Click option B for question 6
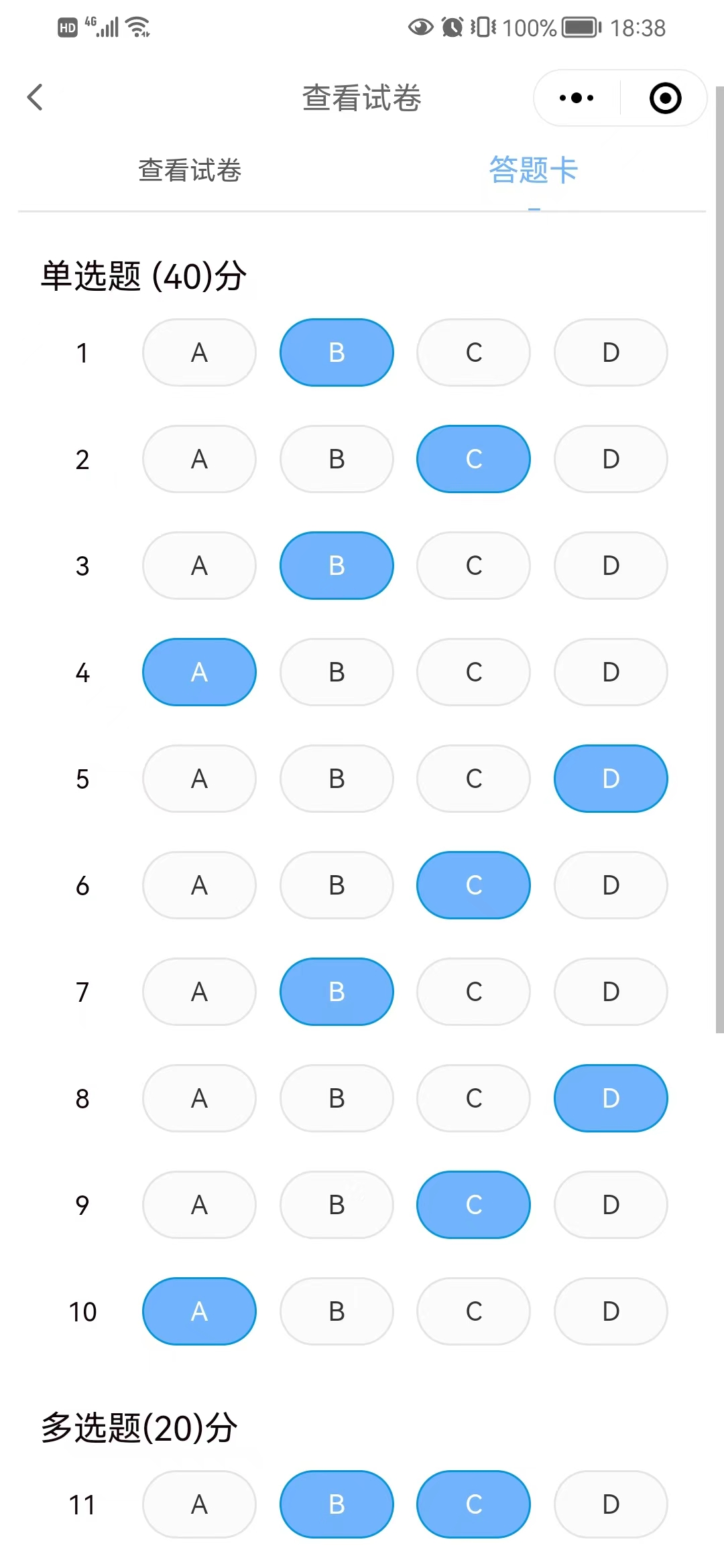This screenshot has height=1568, width=724. tap(337, 885)
